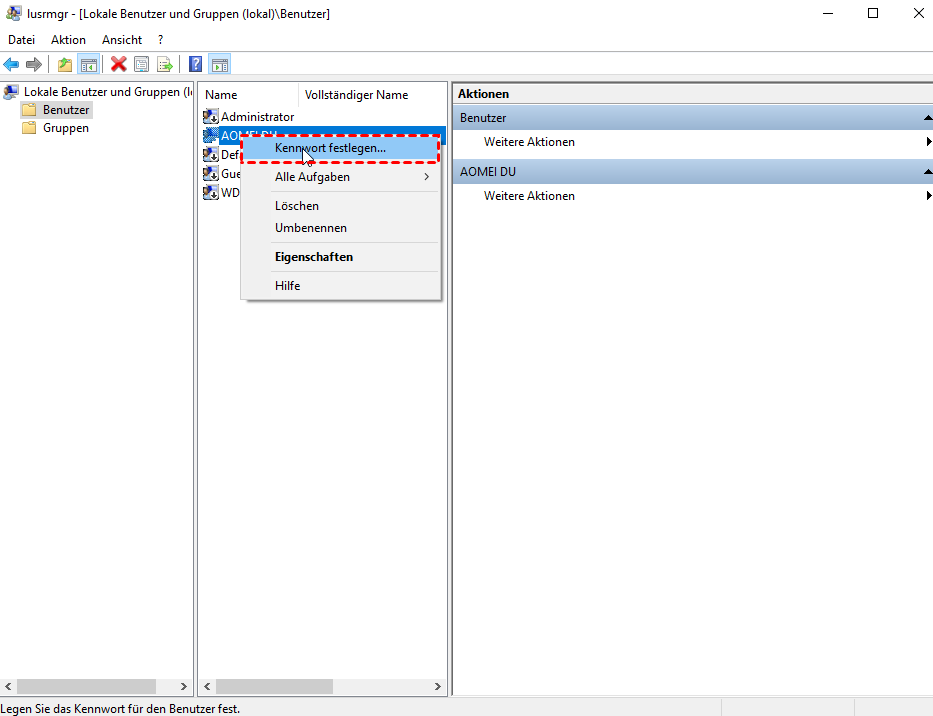
Task: Click right arrow of tree pane scrollbar
Action: coord(184,686)
